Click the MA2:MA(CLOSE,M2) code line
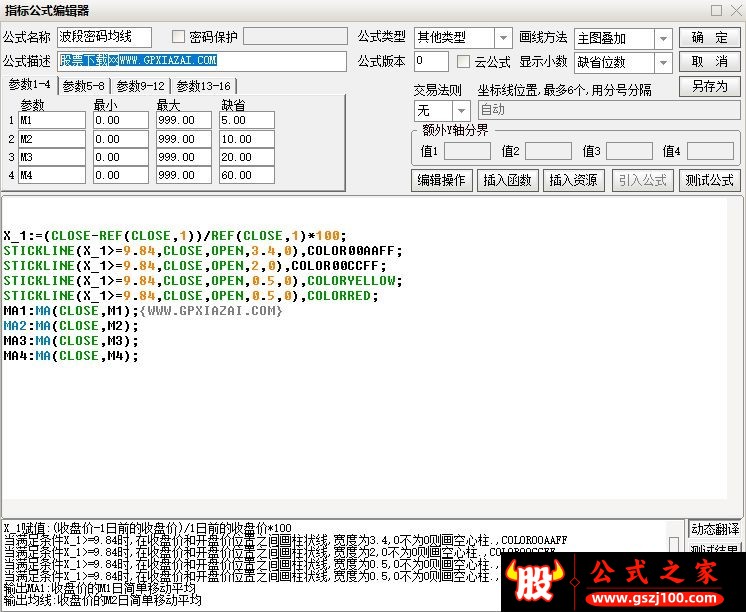Screen dimensions: 746x612 71,326
